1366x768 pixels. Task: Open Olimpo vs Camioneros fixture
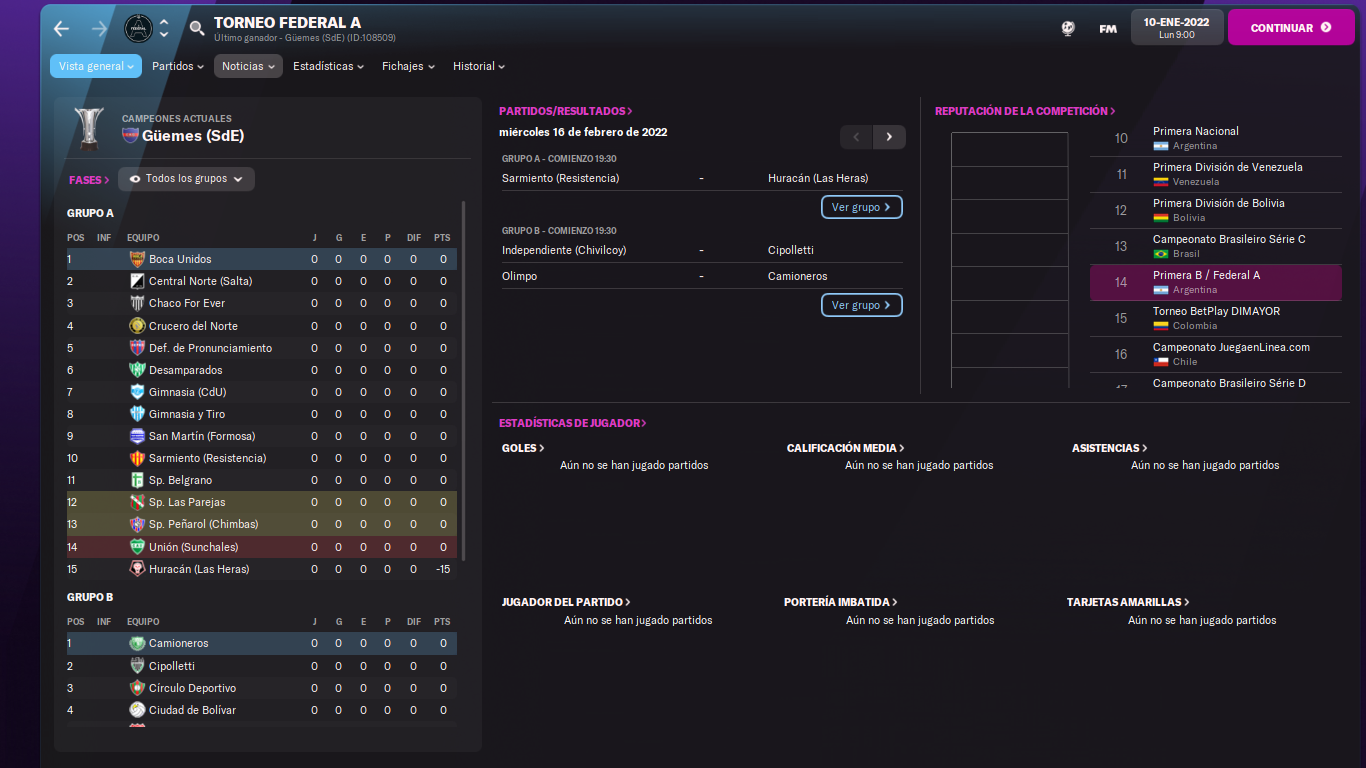coord(701,276)
